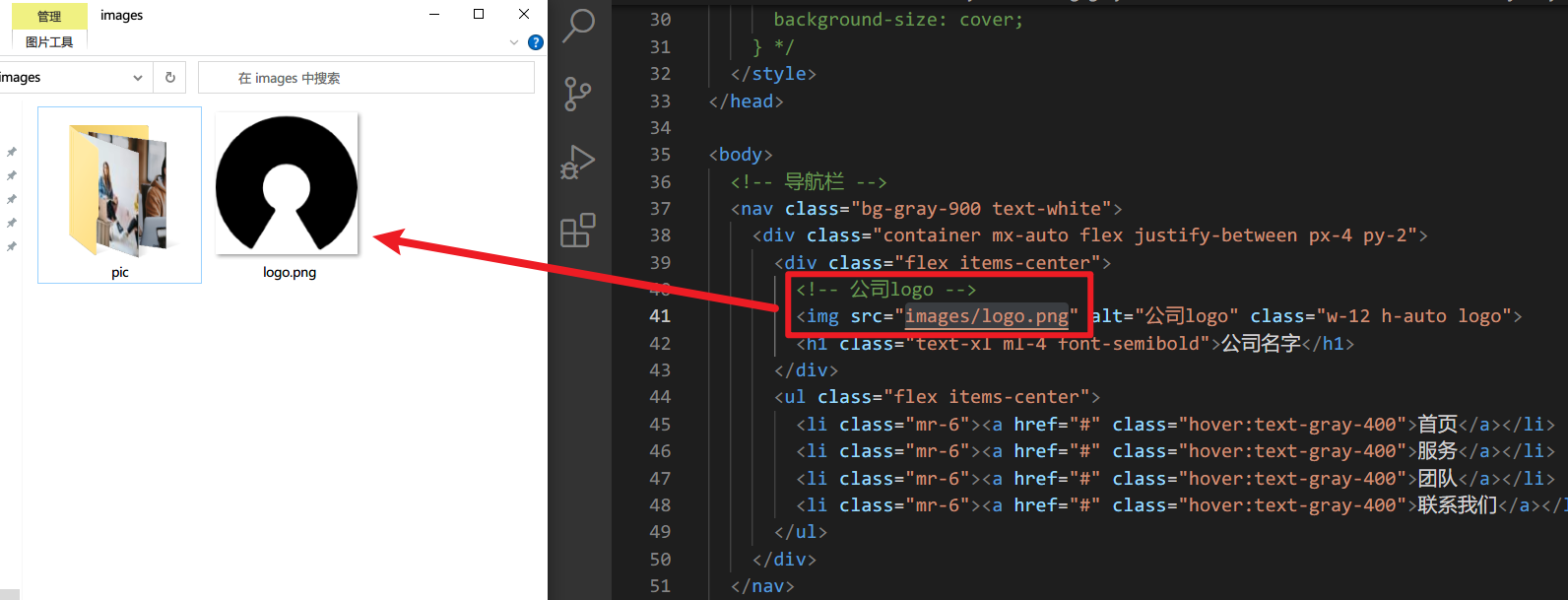Expand the address bar history dropdown

click(x=138, y=78)
